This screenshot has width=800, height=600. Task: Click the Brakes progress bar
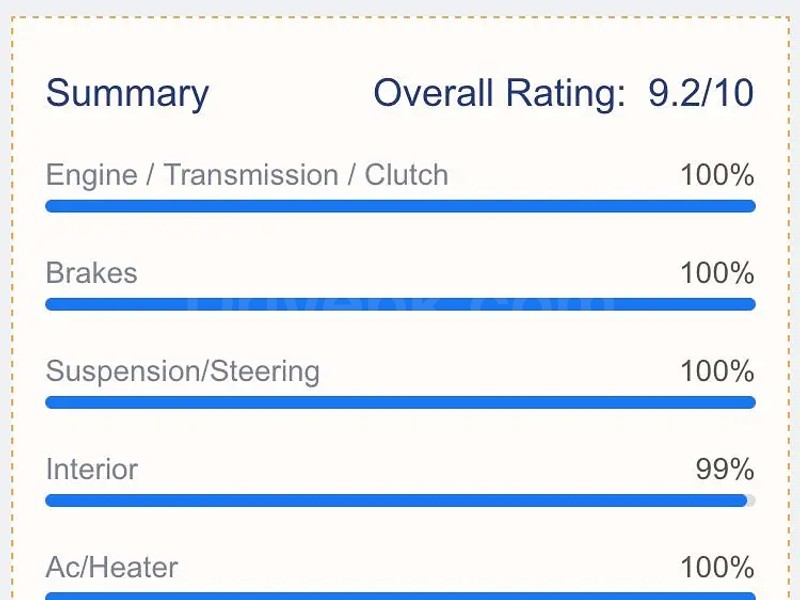[400, 304]
